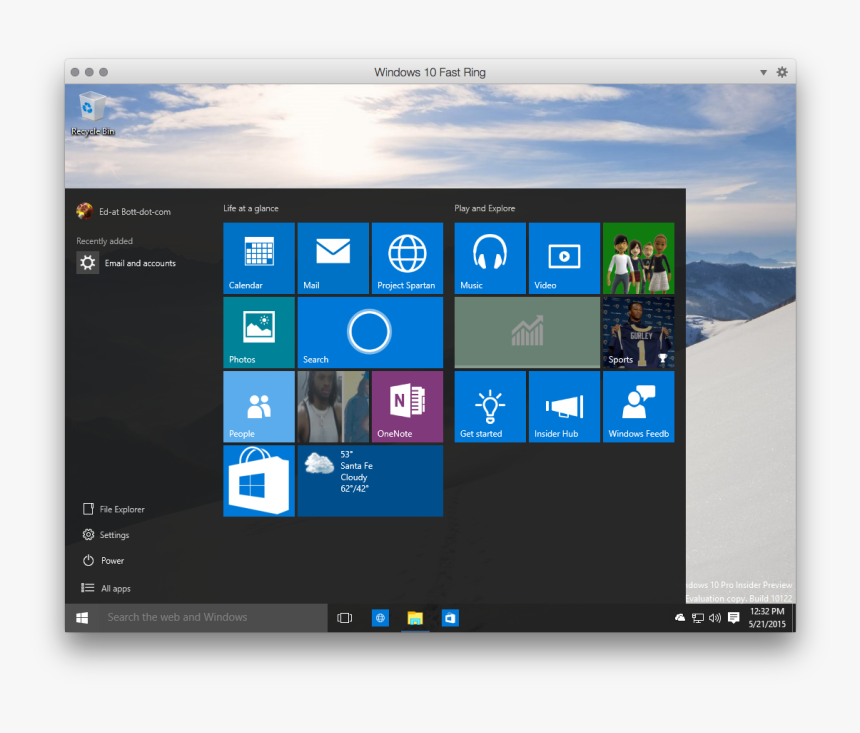Launch Project Spartan browser tile

click(407, 258)
